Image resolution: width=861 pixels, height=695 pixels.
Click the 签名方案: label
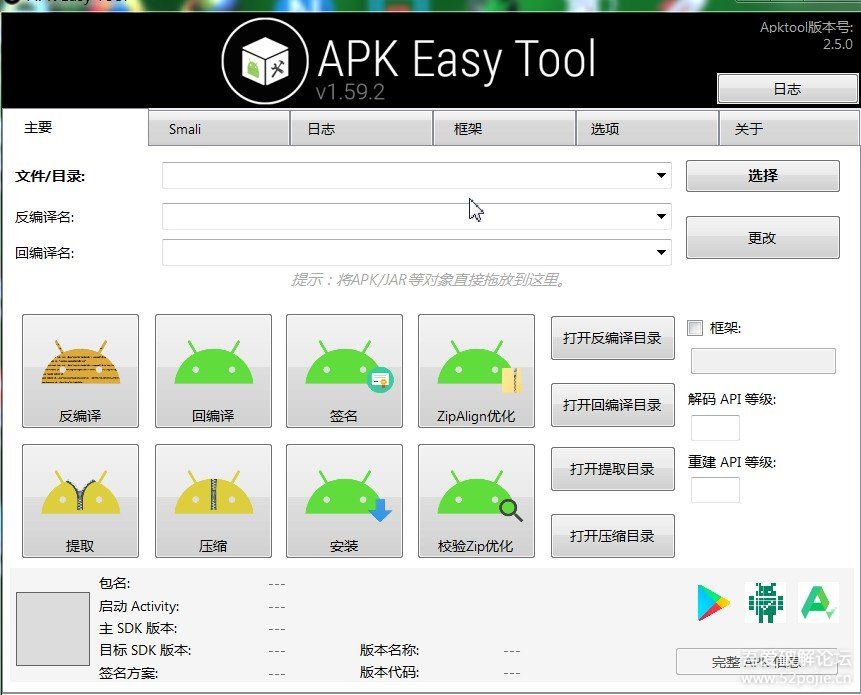tap(128, 672)
